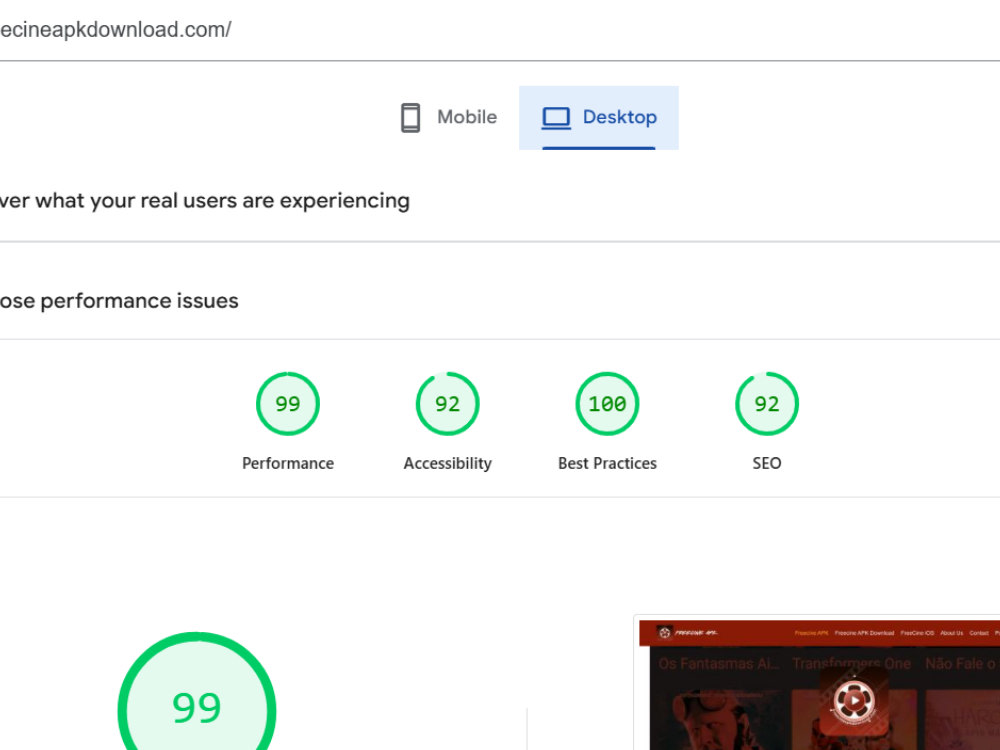Click the SEO label
The image size is (1000, 750).
[767, 463]
